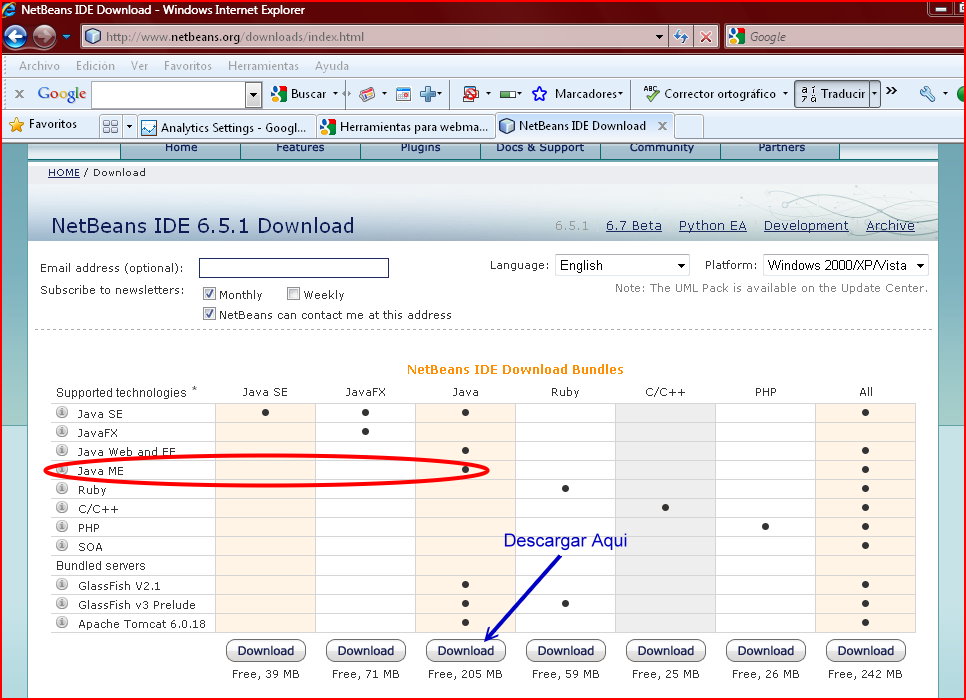This screenshot has height=700, width=966.
Task: Download the JavaFX bundle, 71 MB
Action: click(366, 651)
